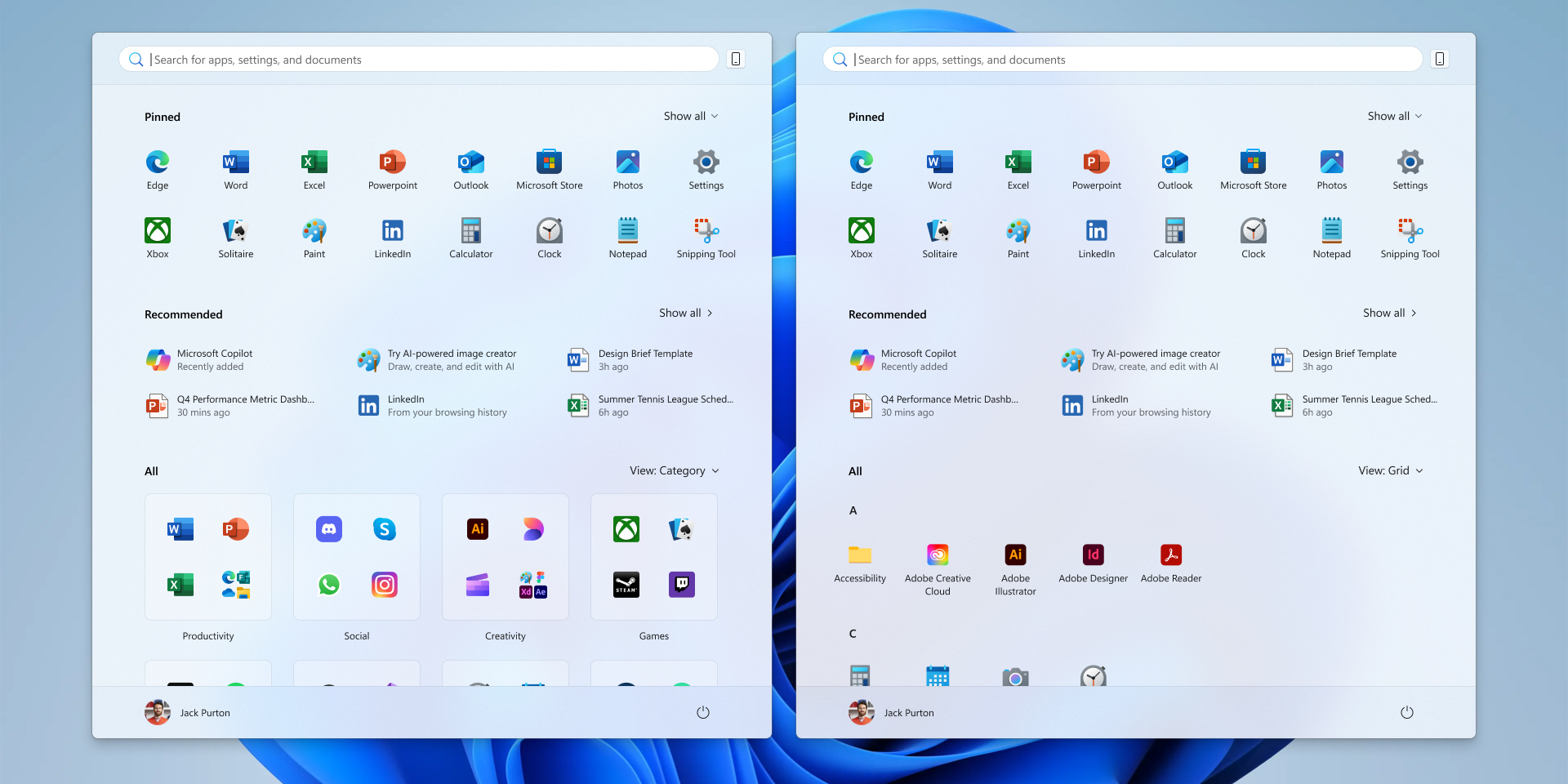Expand pinned Show all in left Start menu
The image size is (1568, 784).
click(691, 116)
